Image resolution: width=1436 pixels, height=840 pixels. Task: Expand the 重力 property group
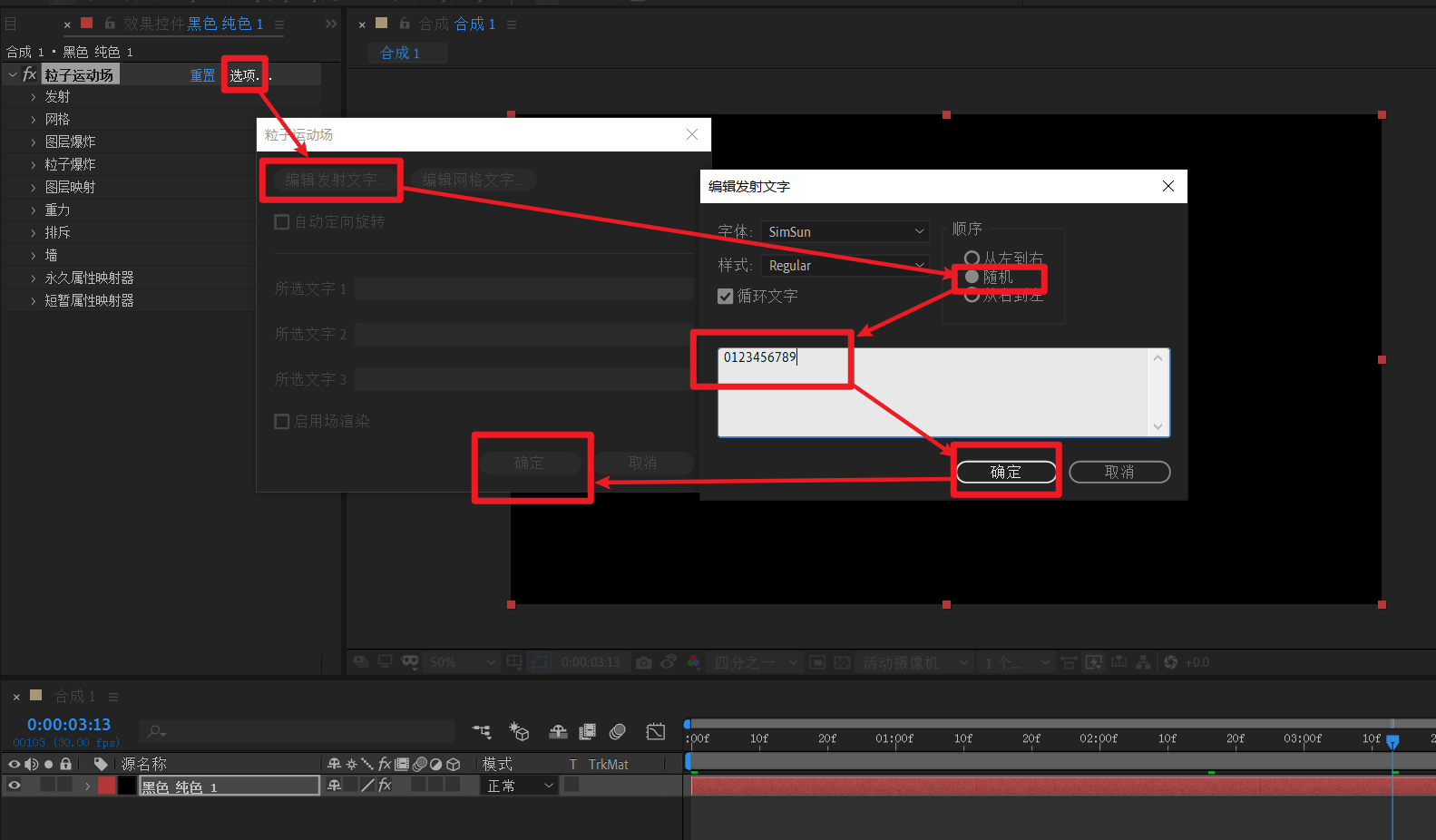34,210
